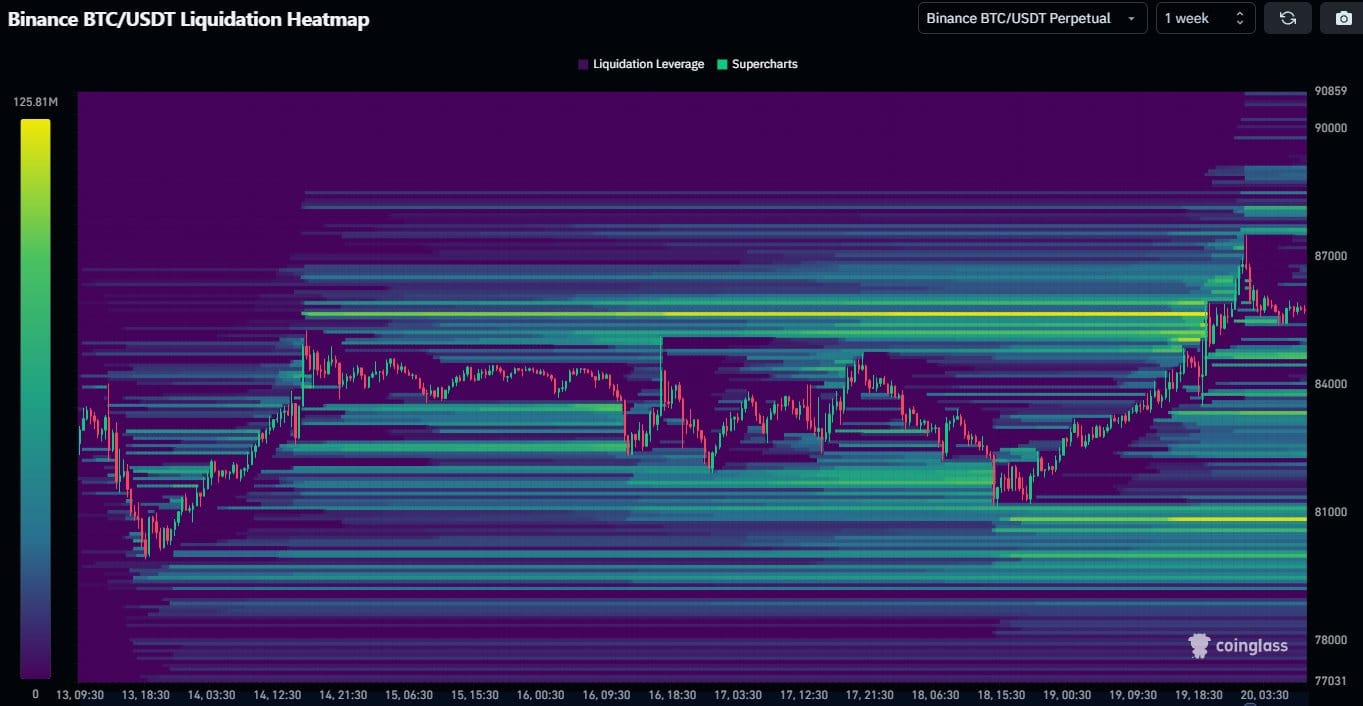
Task: Click the Binance BTC/USDT Liquidation Heatmap title
Action: (x=189, y=19)
